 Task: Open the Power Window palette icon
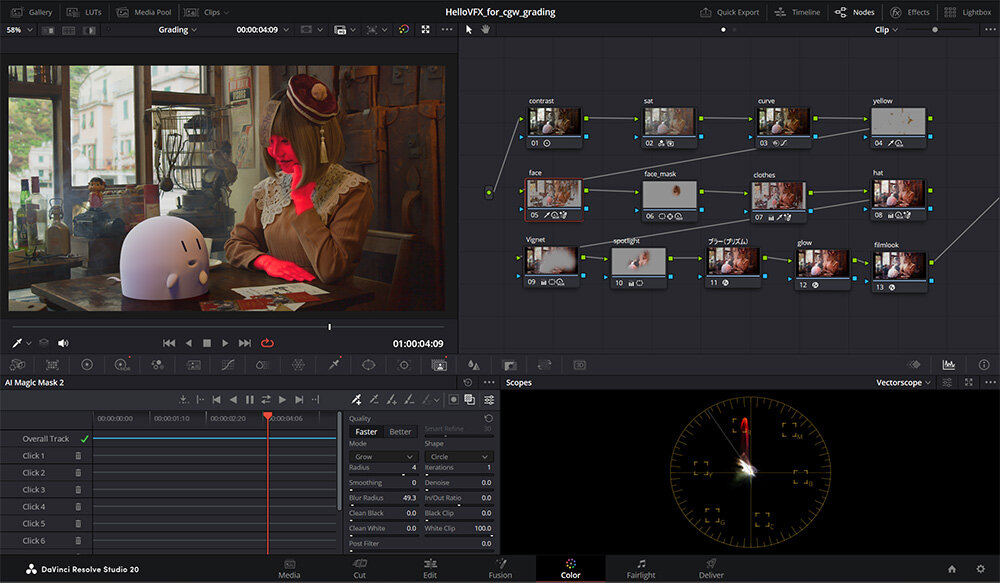click(368, 365)
